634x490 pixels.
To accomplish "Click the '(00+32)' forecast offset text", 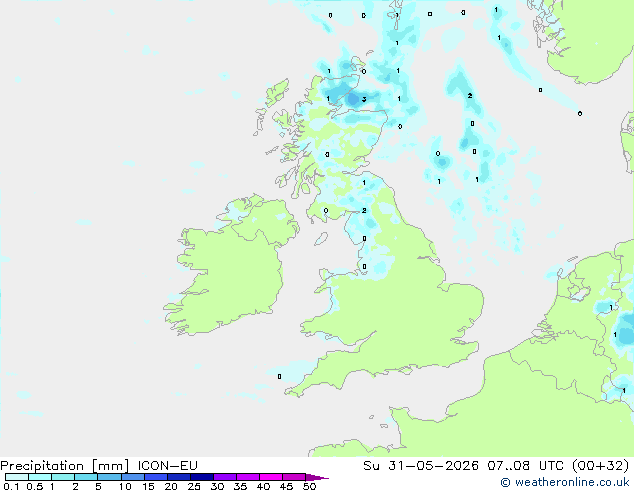I will (x=600, y=466).
